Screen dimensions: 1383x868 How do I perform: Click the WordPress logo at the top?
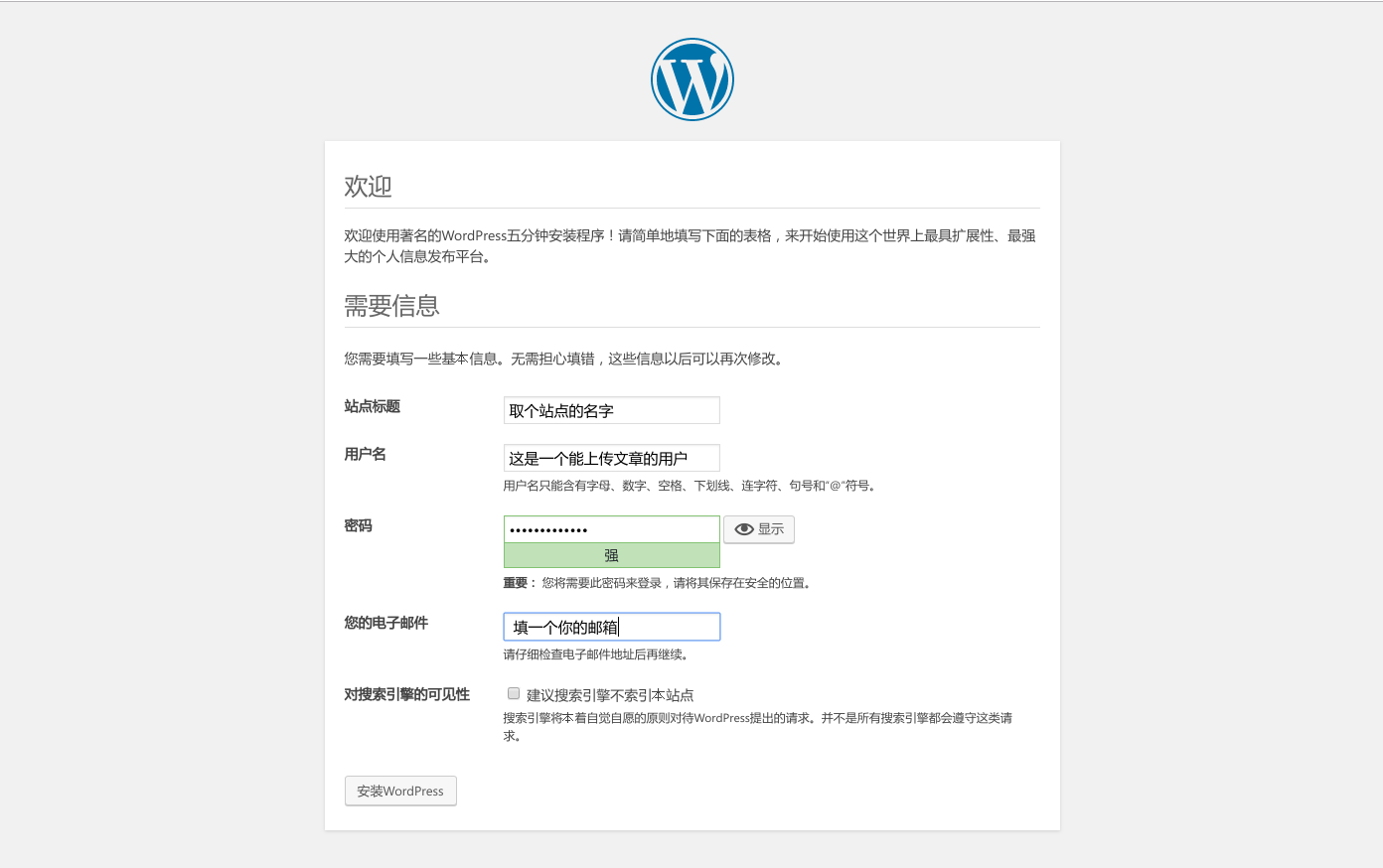(x=691, y=79)
